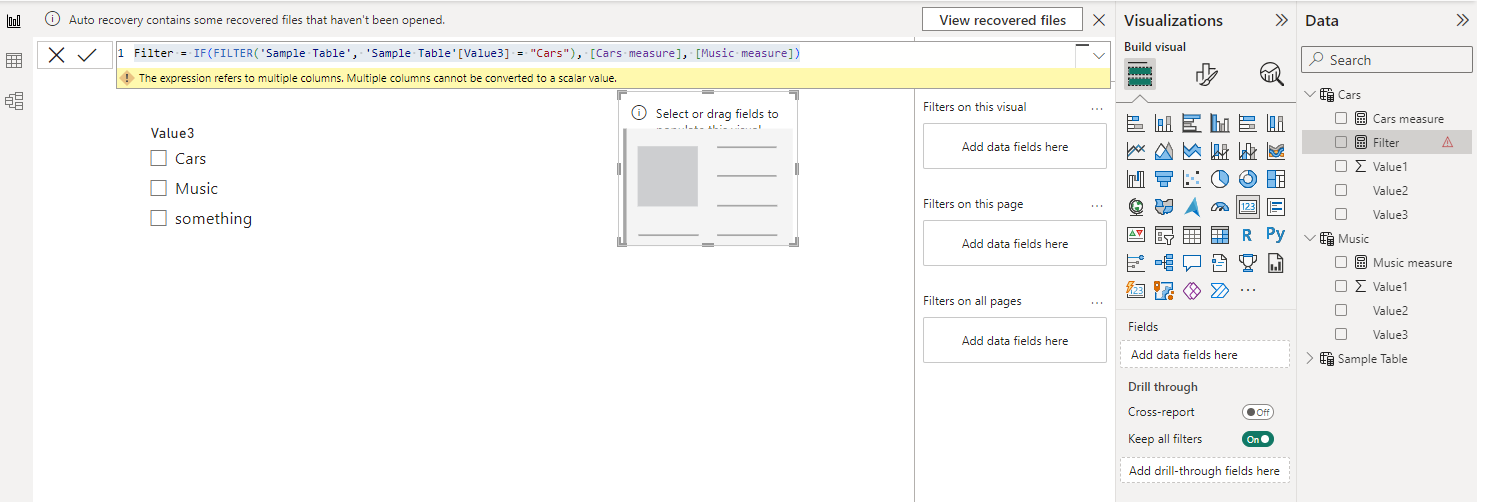This screenshot has height=502, width=1504.
Task: Choose Multi-row card visual
Action: [1276, 208]
